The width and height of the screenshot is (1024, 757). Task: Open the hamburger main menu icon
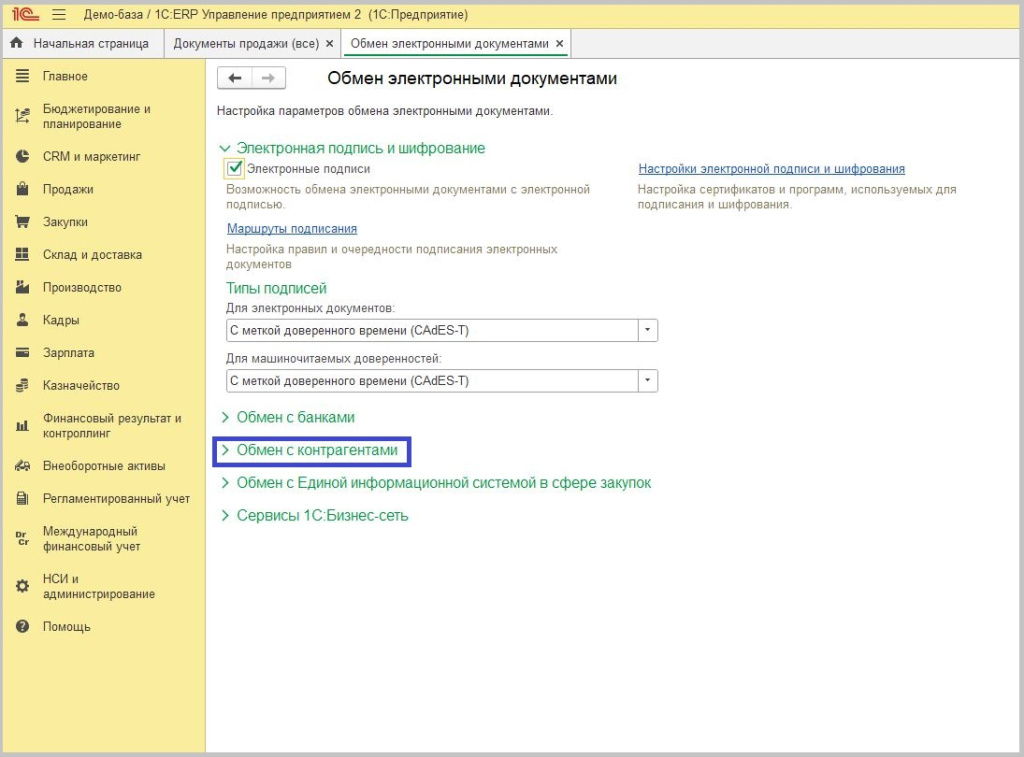click(58, 15)
